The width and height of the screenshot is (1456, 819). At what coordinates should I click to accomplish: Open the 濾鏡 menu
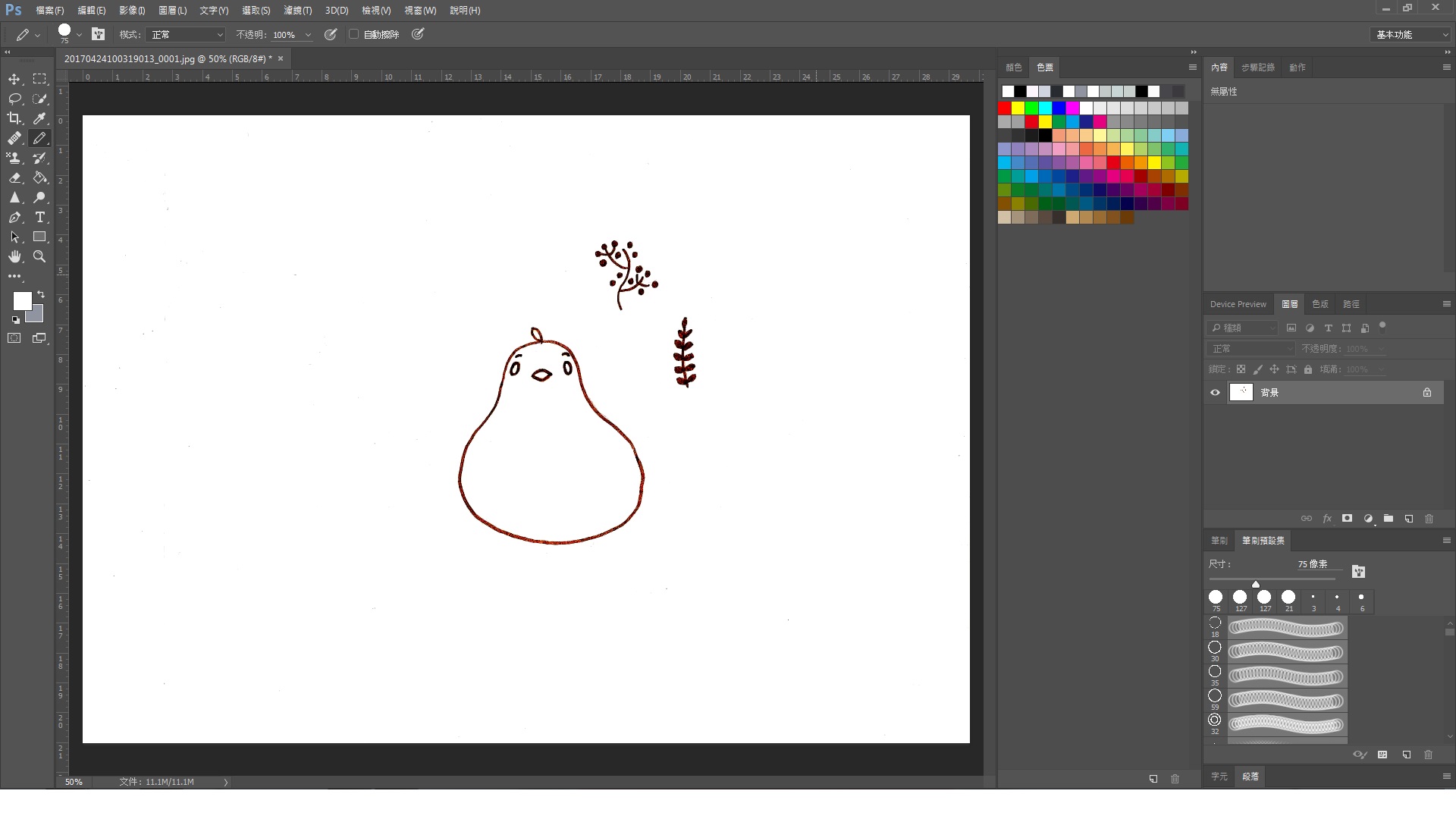(x=297, y=10)
